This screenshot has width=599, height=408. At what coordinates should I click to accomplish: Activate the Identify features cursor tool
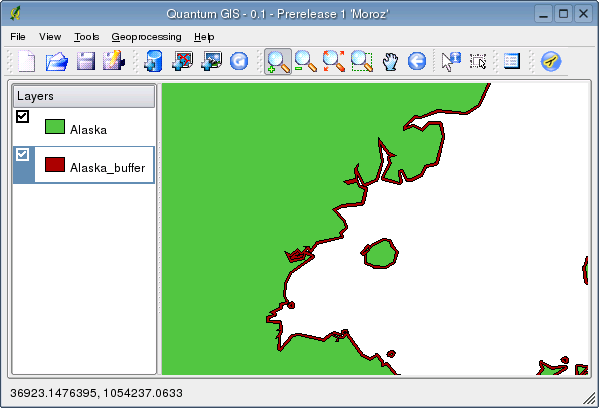(451, 62)
